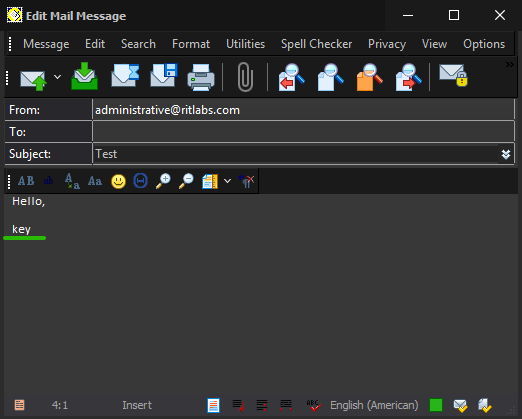
Task: Click the Print message printer icon
Action: click(201, 78)
